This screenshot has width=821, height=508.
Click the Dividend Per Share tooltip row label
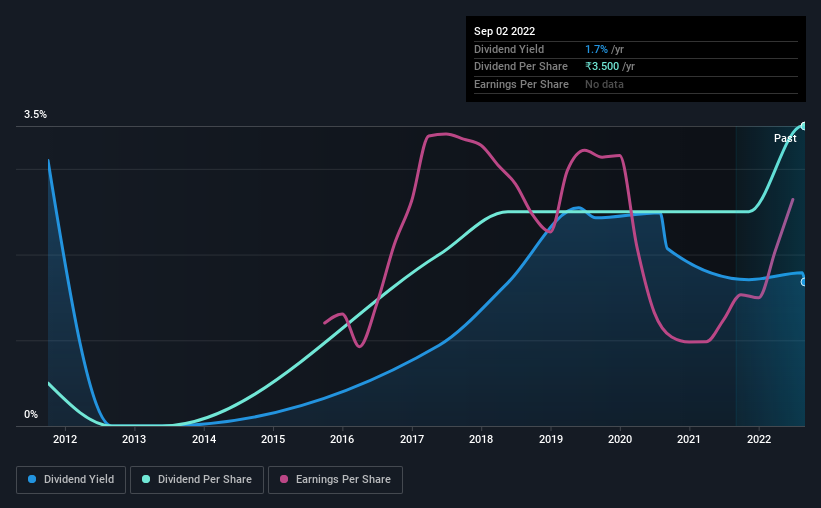tap(521, 67)
